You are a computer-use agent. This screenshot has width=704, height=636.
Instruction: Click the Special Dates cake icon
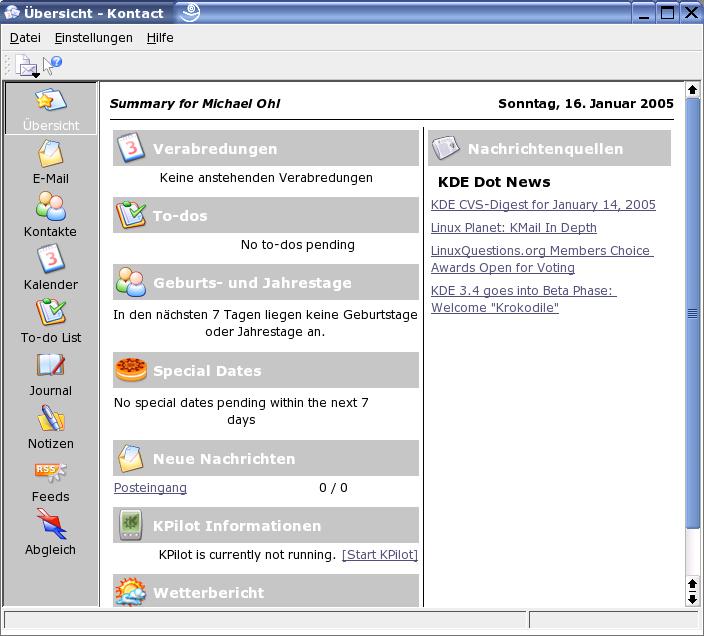coord(131,369)
